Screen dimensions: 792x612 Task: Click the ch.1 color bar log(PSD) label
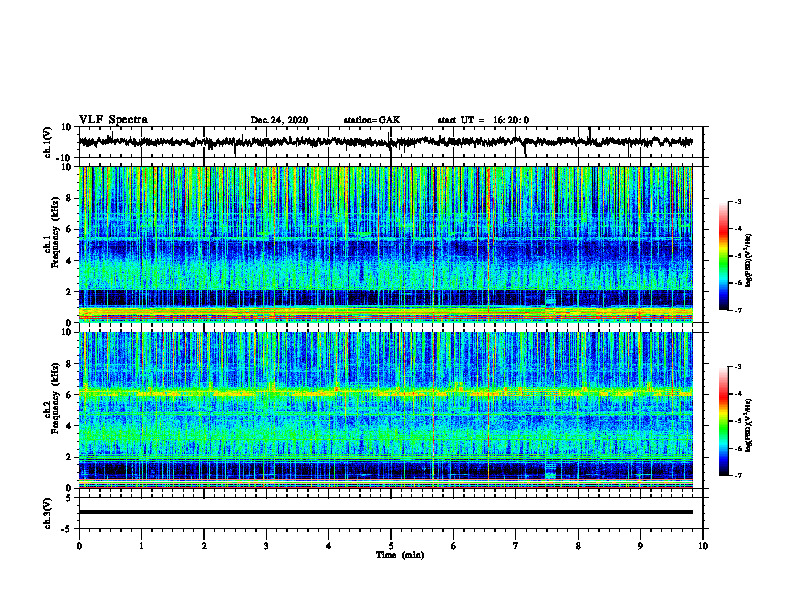(x=748, y=260)
